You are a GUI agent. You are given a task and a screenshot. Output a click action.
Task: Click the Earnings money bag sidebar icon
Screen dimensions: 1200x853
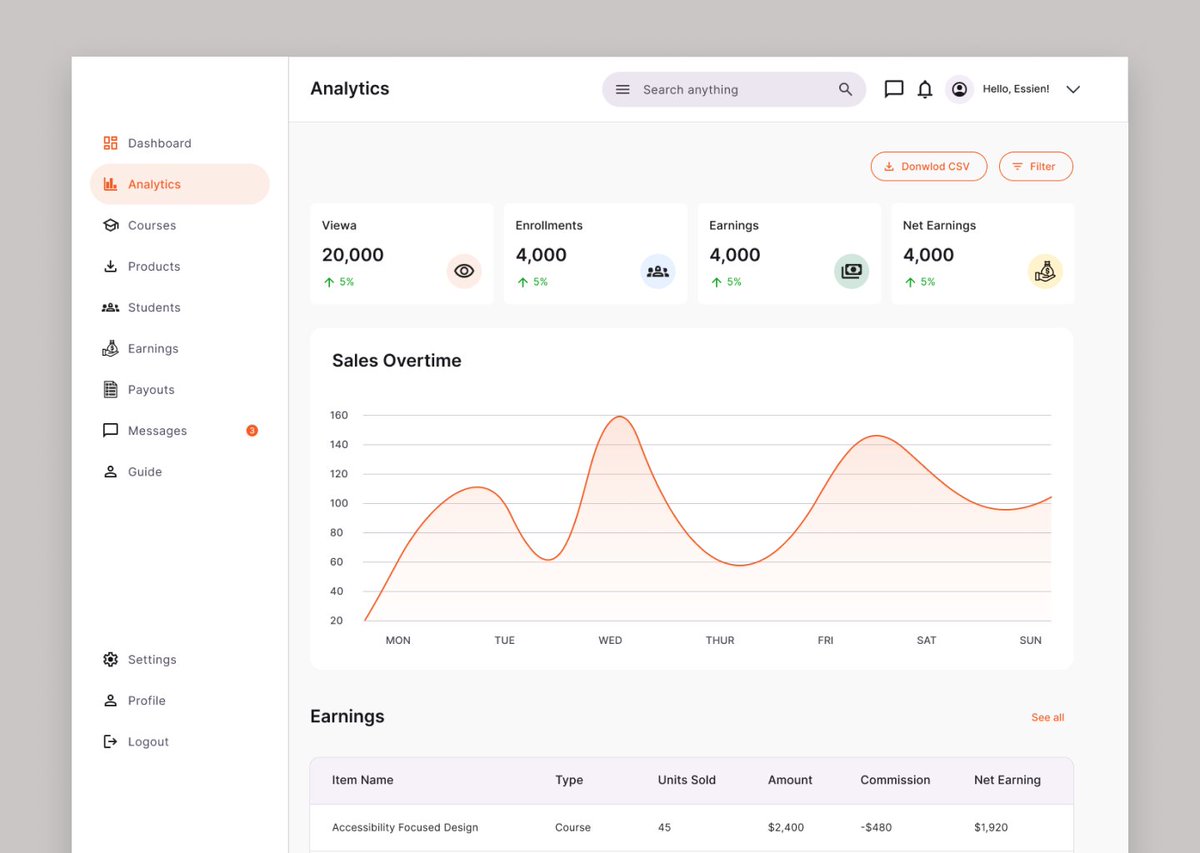pos(110,348)
